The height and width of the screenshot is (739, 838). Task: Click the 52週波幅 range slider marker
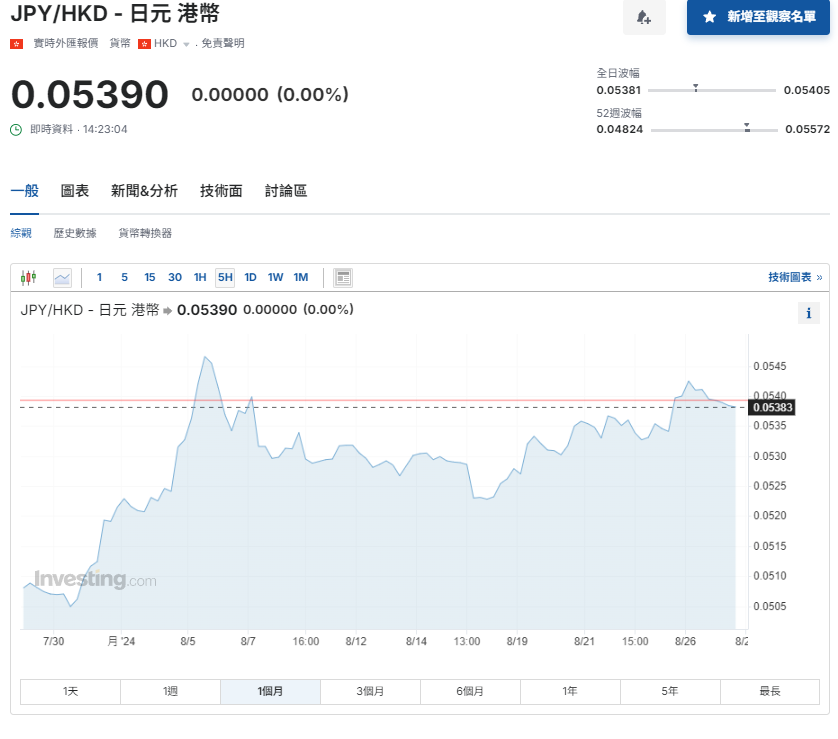point(744,127)
